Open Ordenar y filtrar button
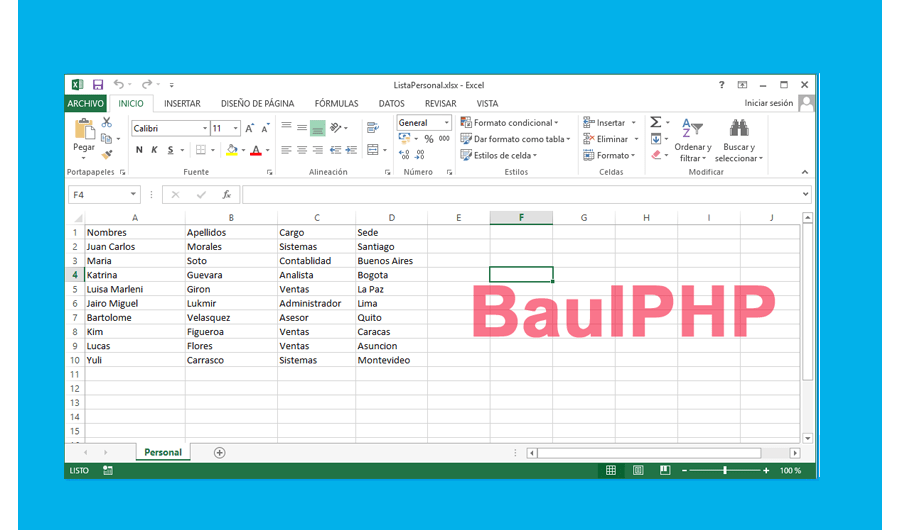This screenshot has height=530, width=900. (x=693, y=140)
